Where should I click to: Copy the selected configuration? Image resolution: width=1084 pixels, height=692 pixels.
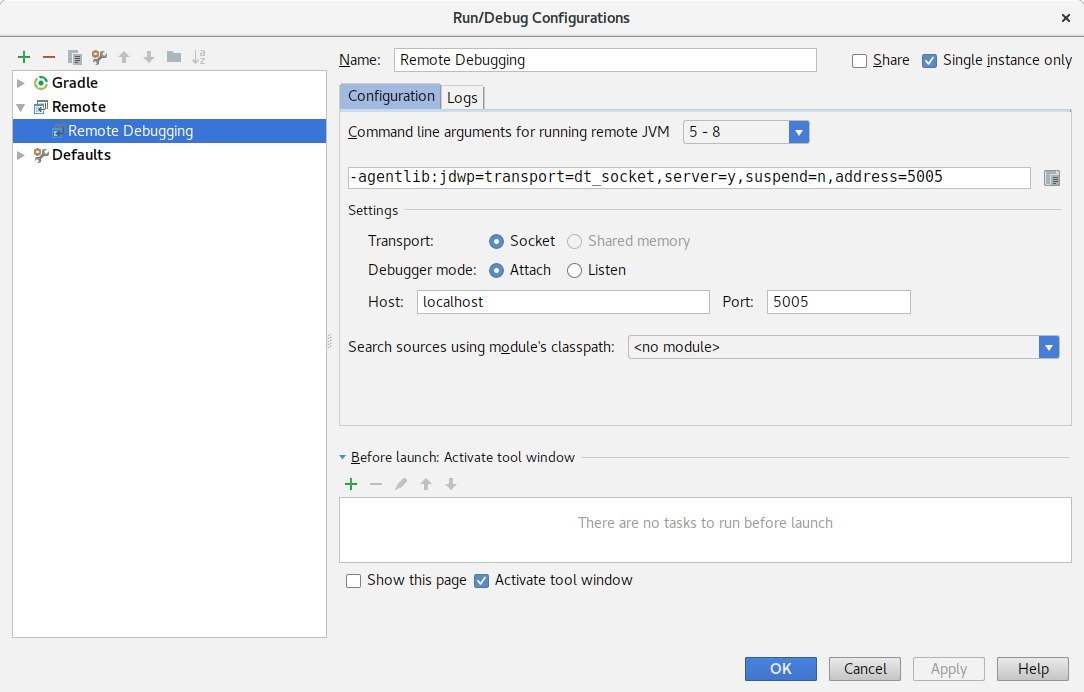74,57
